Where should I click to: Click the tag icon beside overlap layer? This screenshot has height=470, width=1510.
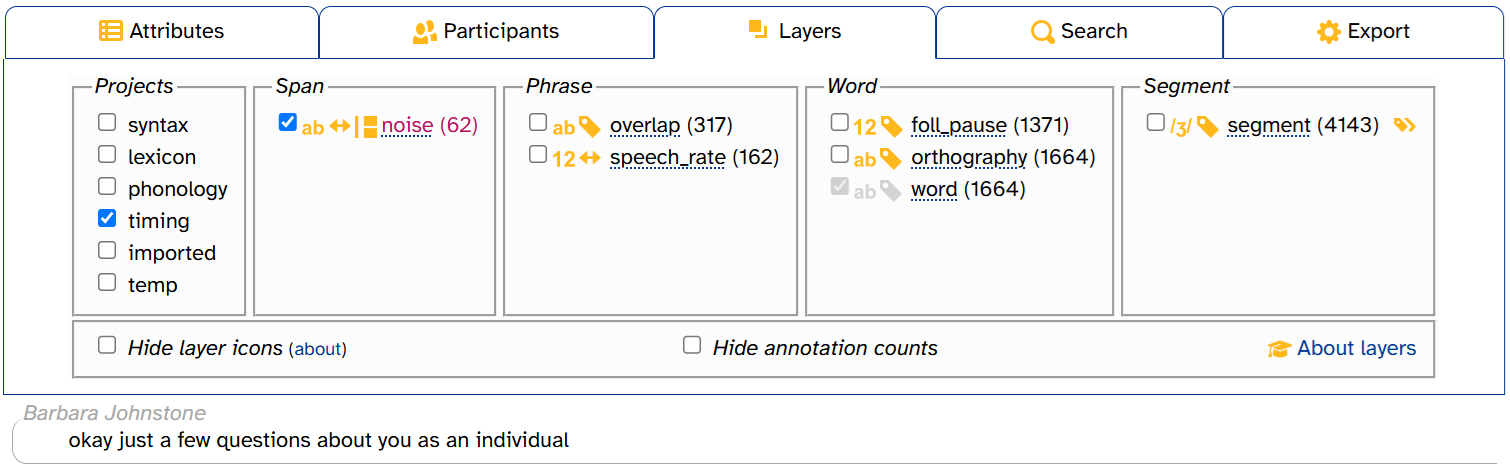pyautogui.click(x=590, y=126)
